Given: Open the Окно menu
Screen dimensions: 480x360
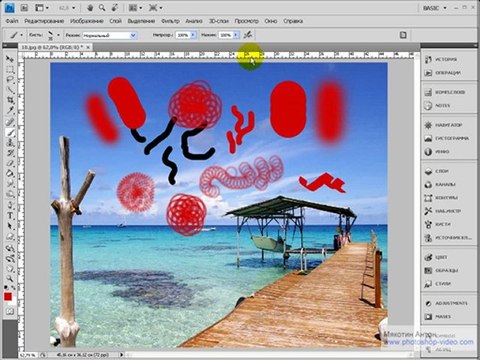Looking at the screenshot, I should point(271,21).
